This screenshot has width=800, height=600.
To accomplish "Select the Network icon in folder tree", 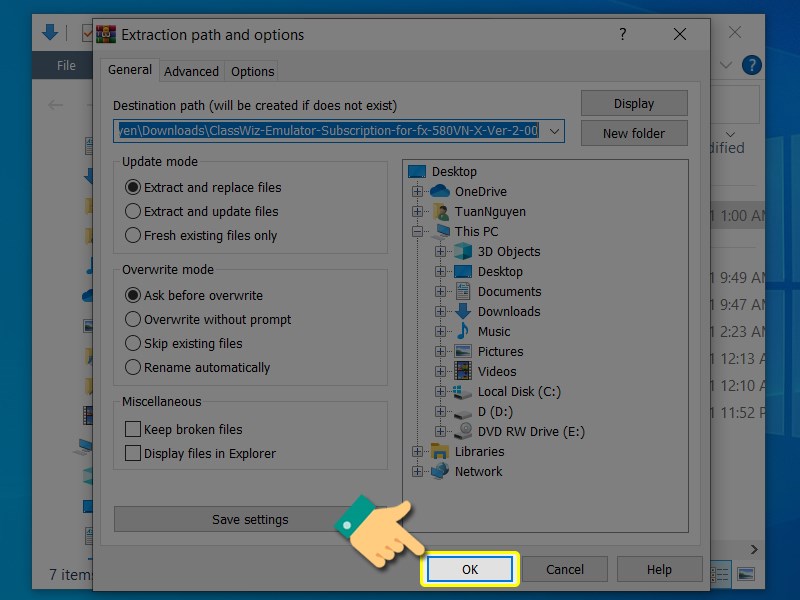I will point(440,471).
